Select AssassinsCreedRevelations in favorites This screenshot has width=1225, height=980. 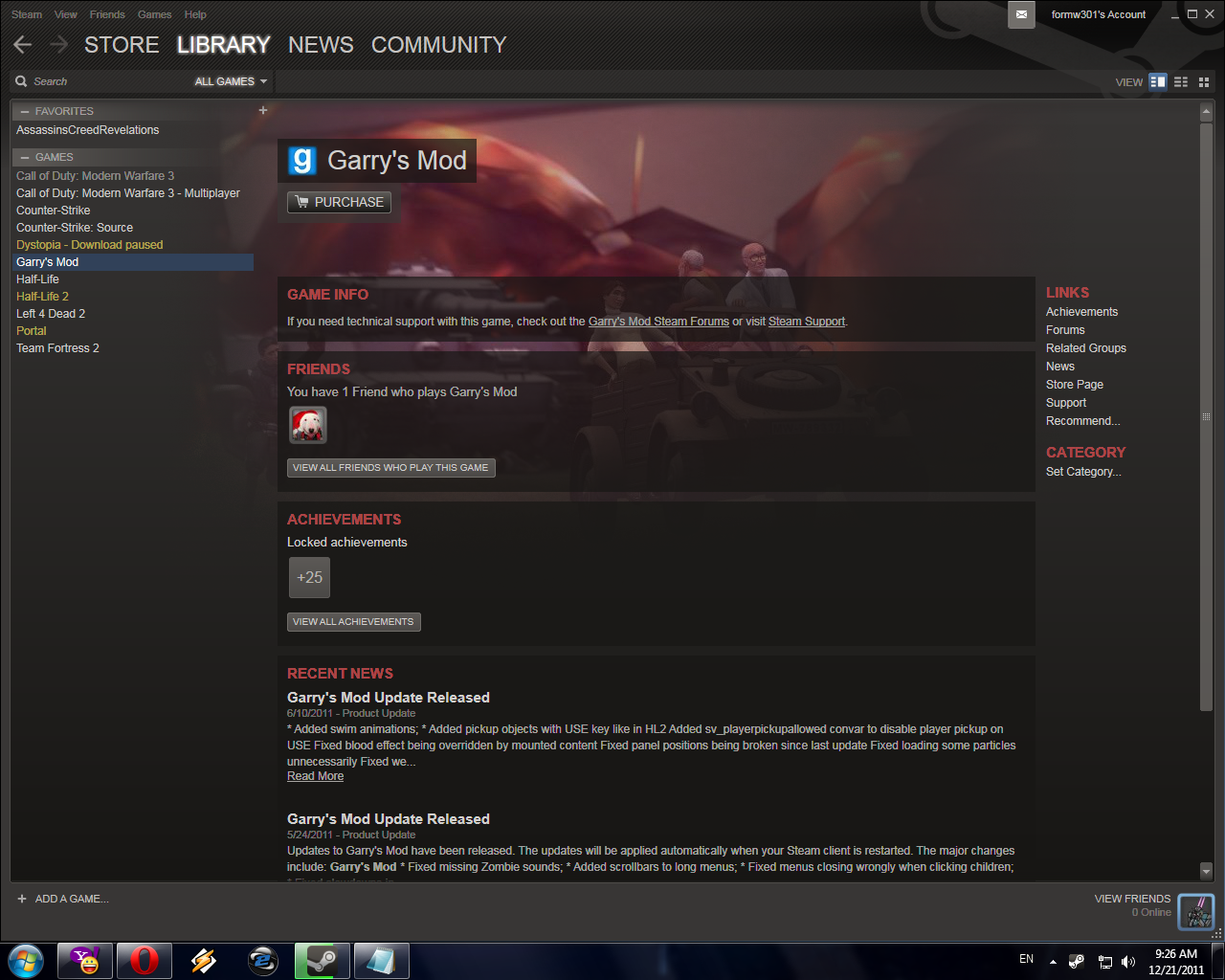tap(132, 130)
